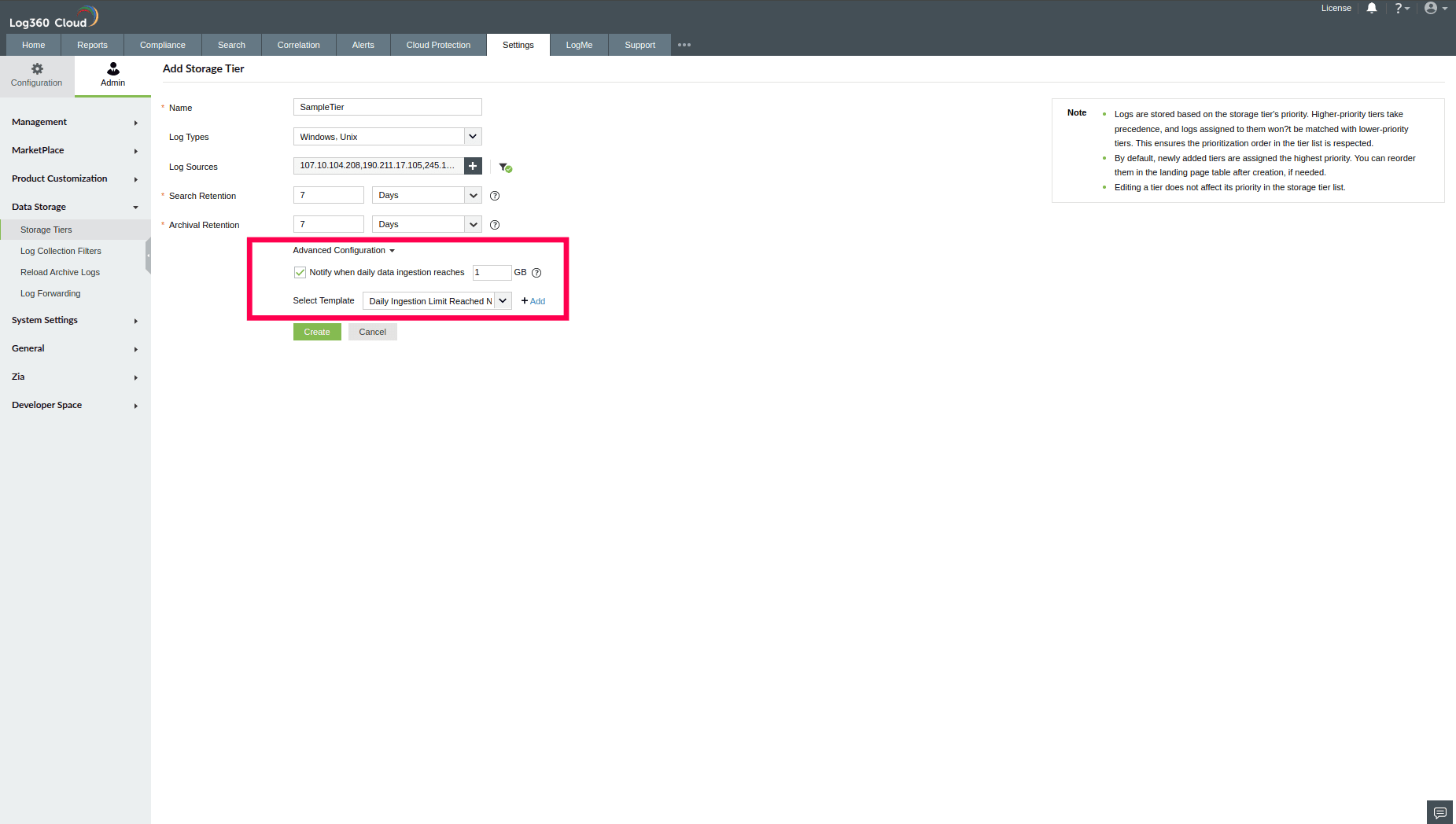This screenshot has width=1456, height=824.
Task: Click the ellipsis for more navigation tabs
Action: [683, 45]
